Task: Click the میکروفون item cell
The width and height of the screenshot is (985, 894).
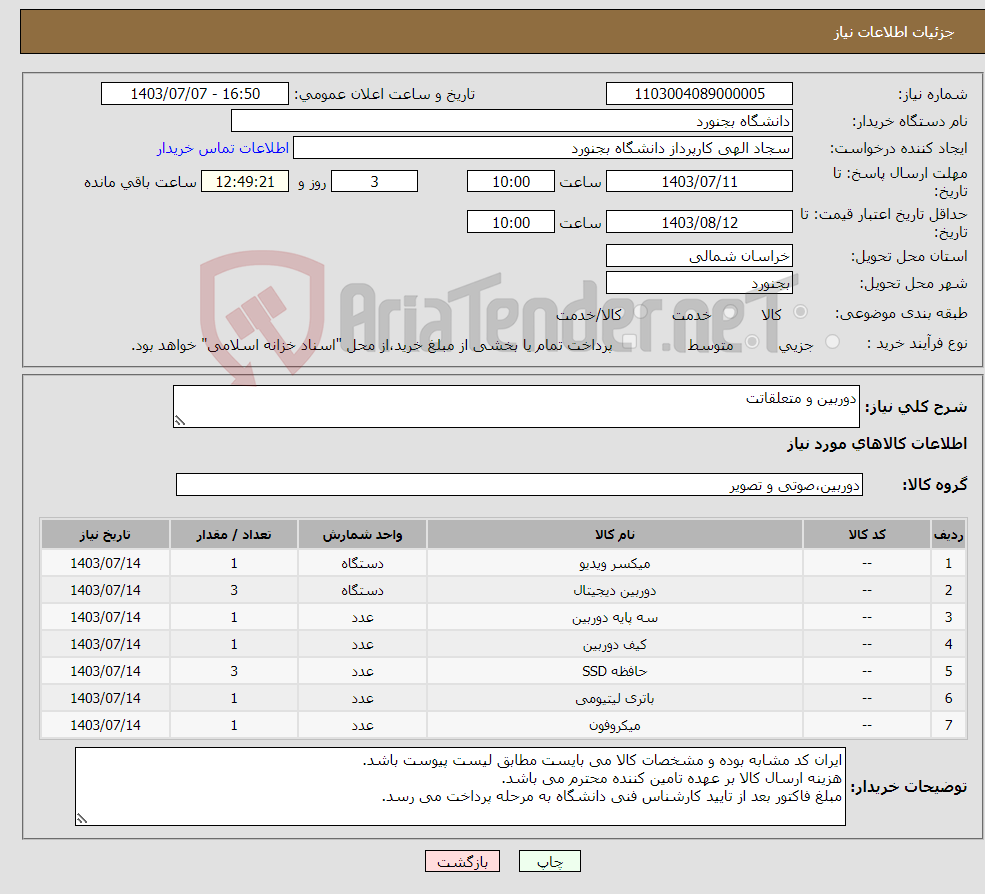Action: pos(615,725)
